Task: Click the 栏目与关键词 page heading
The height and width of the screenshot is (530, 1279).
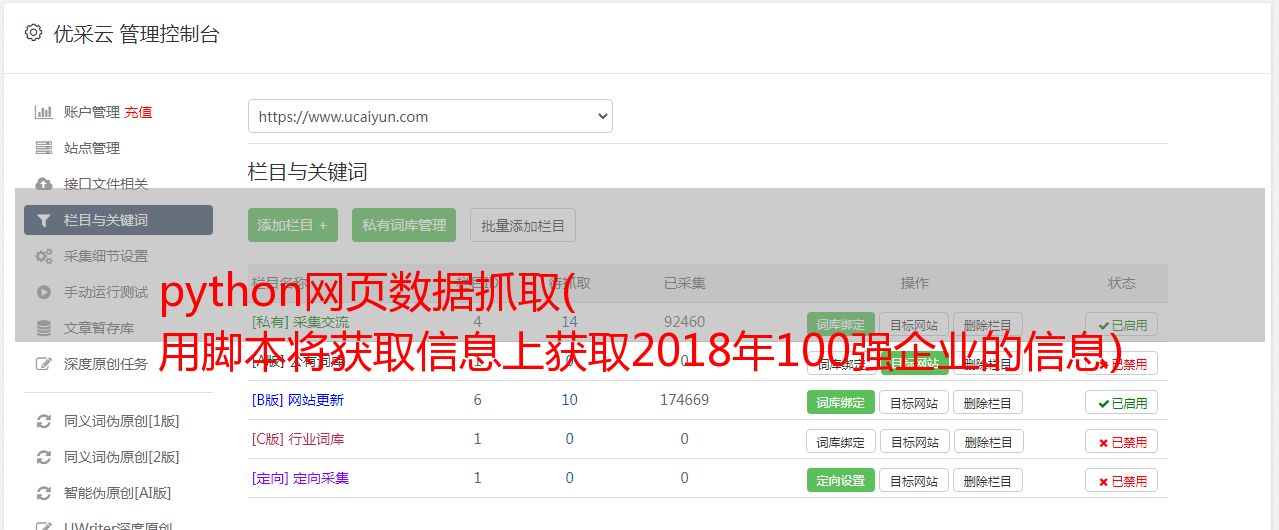Action: (308, 172)
